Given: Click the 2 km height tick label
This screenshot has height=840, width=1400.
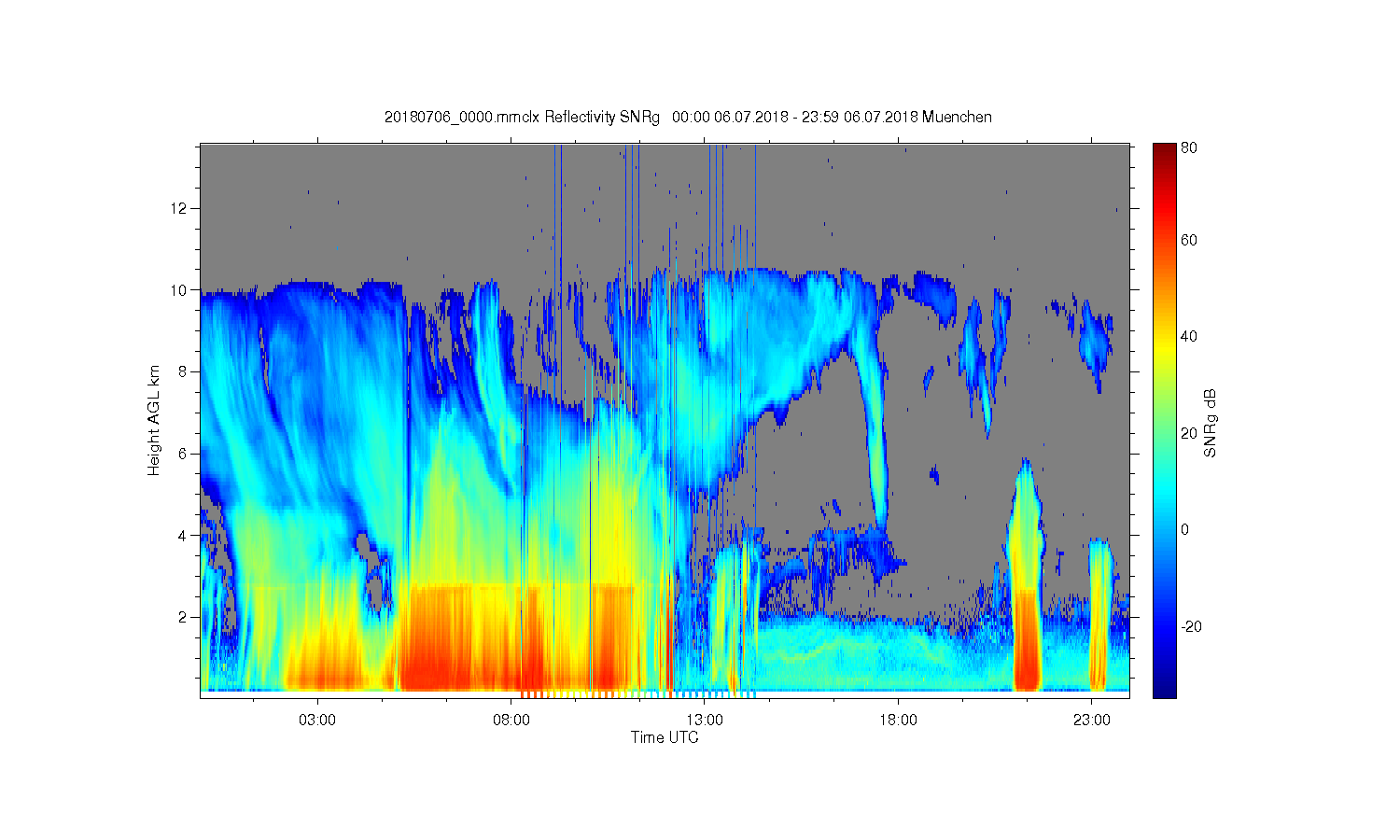Looking at the screenshot, I should [183, 617].
